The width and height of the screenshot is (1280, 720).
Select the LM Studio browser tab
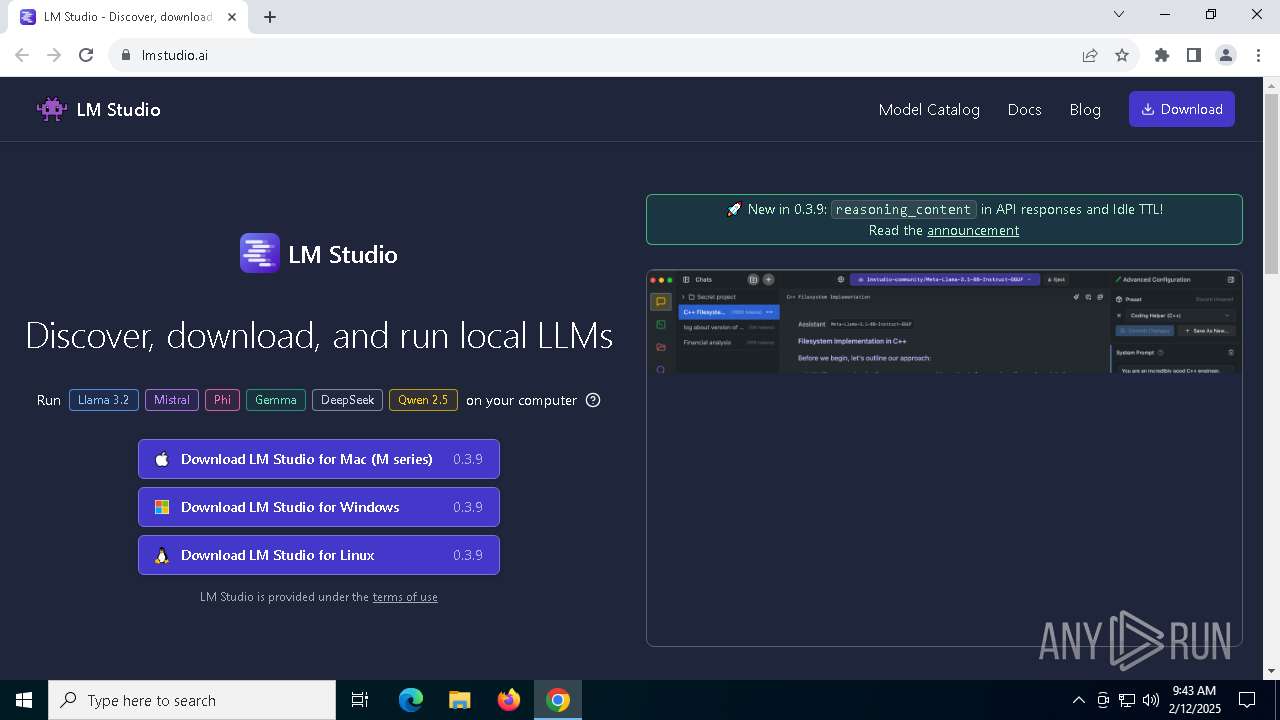coord(128,17)
